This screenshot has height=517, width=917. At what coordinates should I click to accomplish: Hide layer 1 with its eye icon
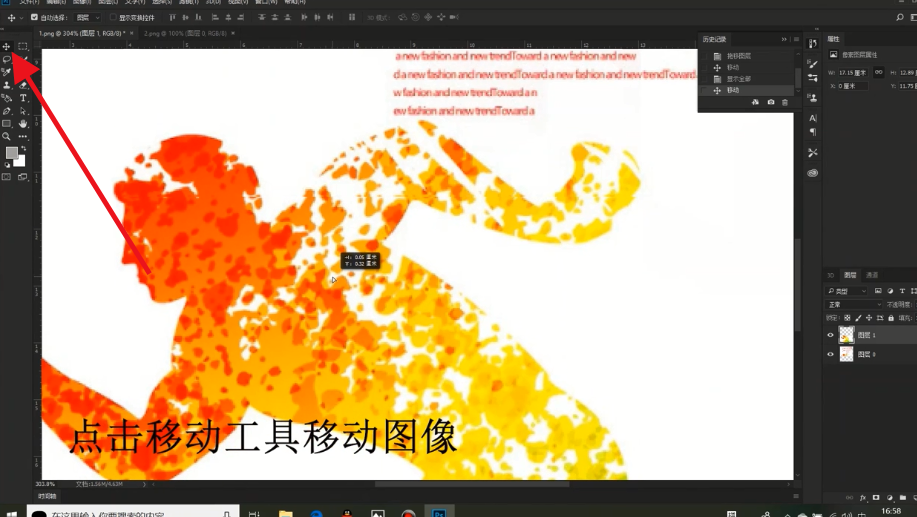830,335
